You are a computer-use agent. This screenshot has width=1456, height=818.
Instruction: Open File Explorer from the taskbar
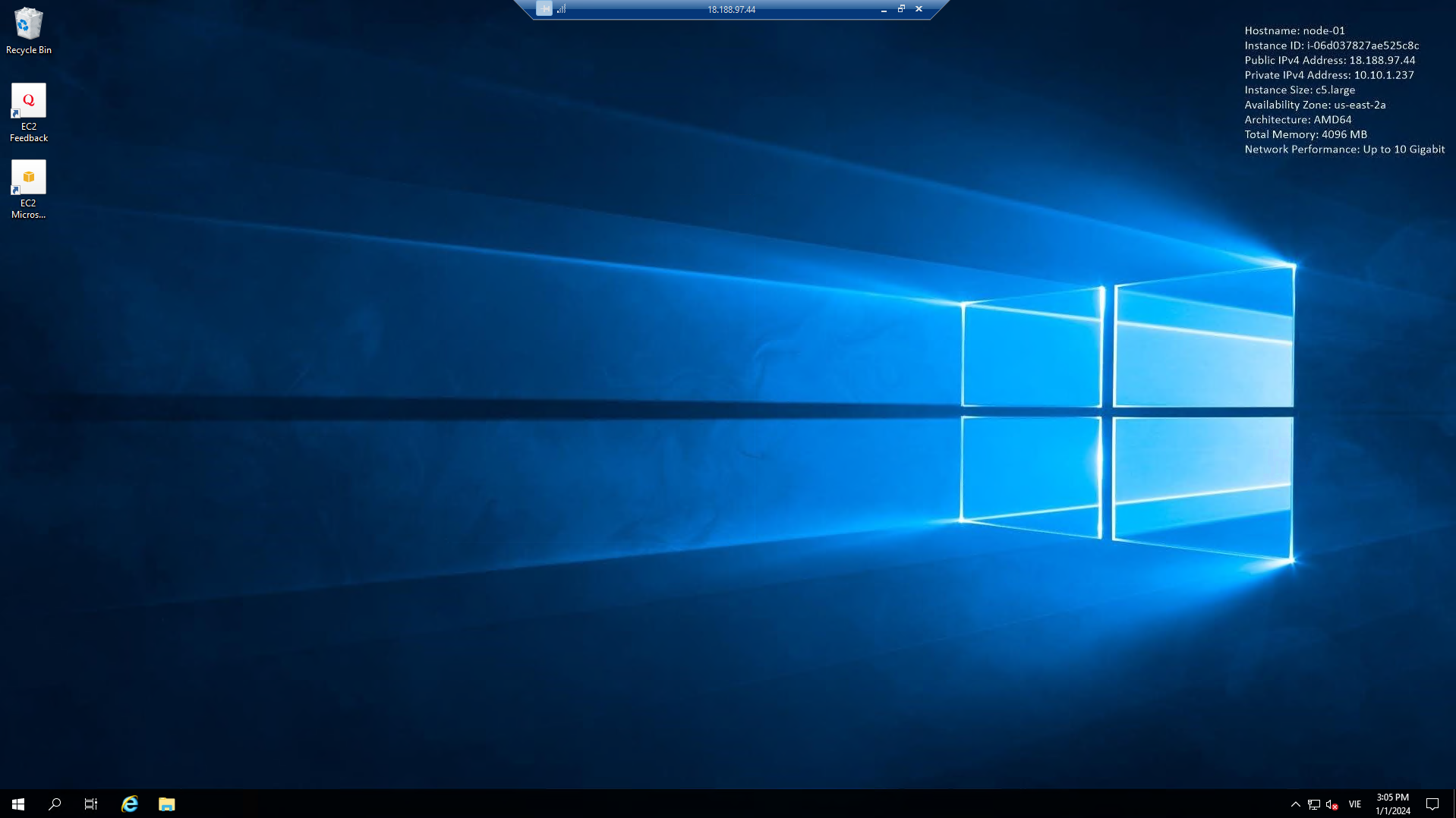(166, 804)
